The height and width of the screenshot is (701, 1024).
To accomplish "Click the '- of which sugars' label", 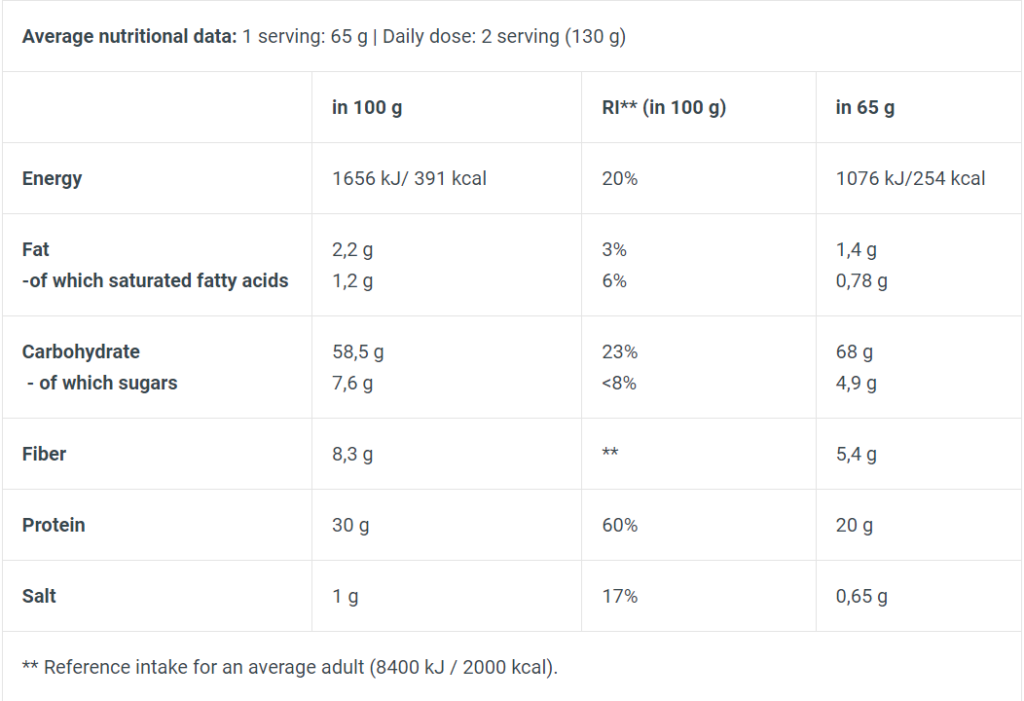I will click(x=102, y=383).
